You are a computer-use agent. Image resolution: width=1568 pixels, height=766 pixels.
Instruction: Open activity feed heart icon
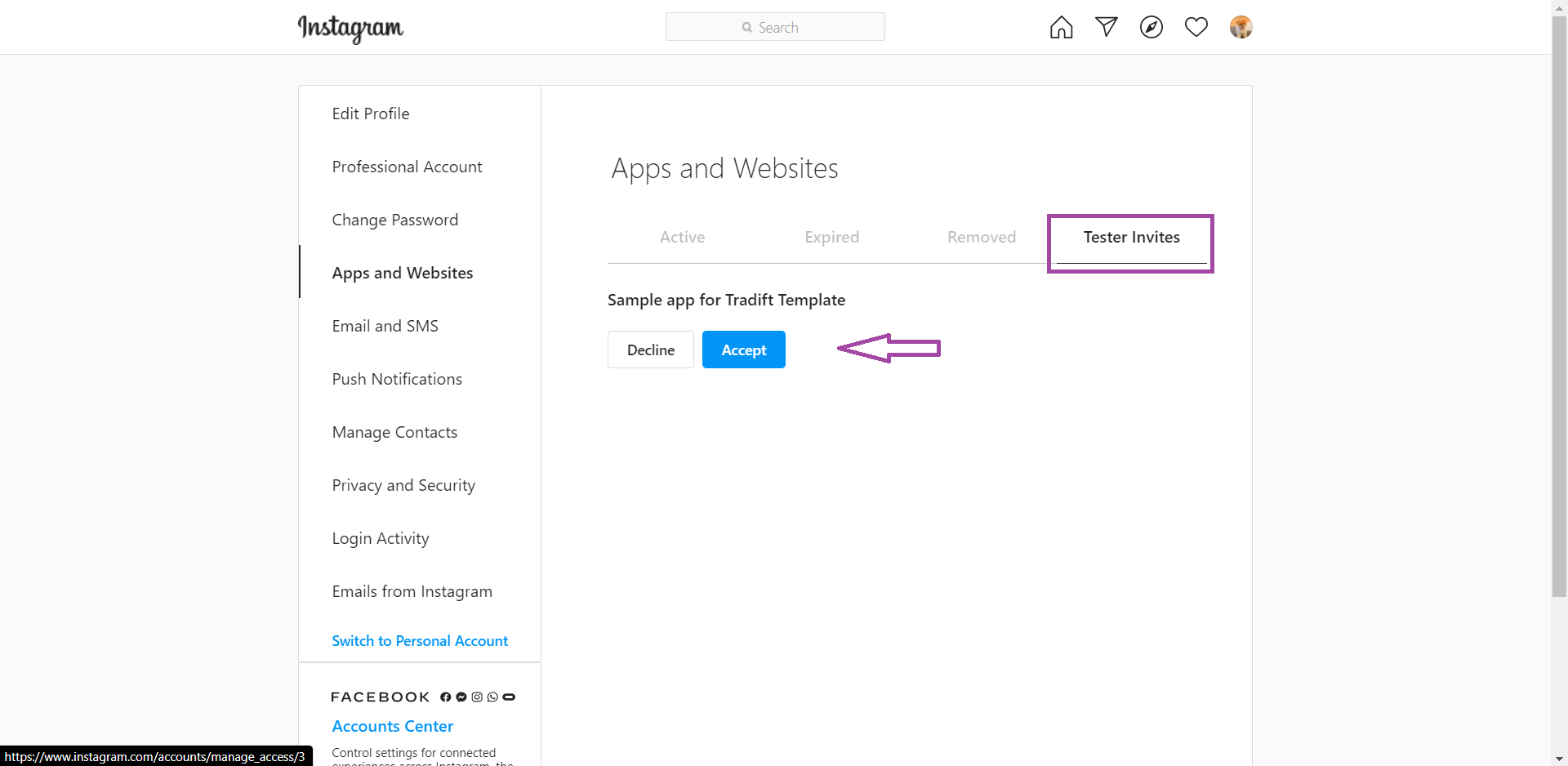pos(1196,27)
